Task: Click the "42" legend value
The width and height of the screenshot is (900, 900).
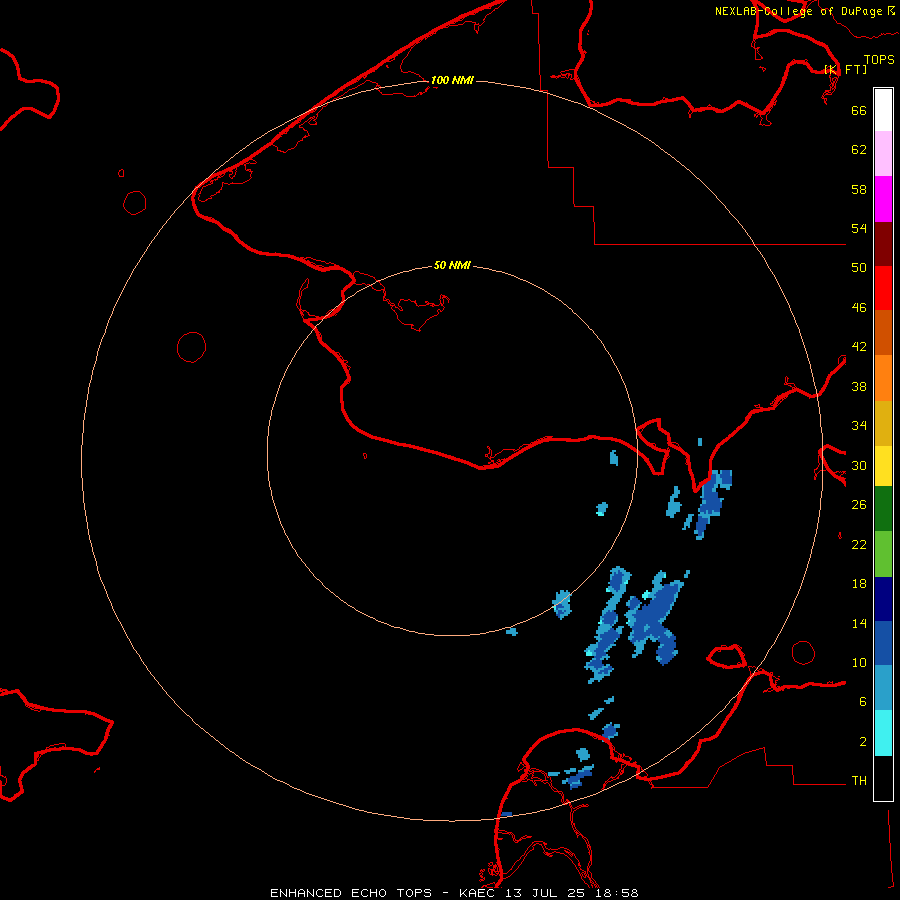Action: (x=859, y=347)
